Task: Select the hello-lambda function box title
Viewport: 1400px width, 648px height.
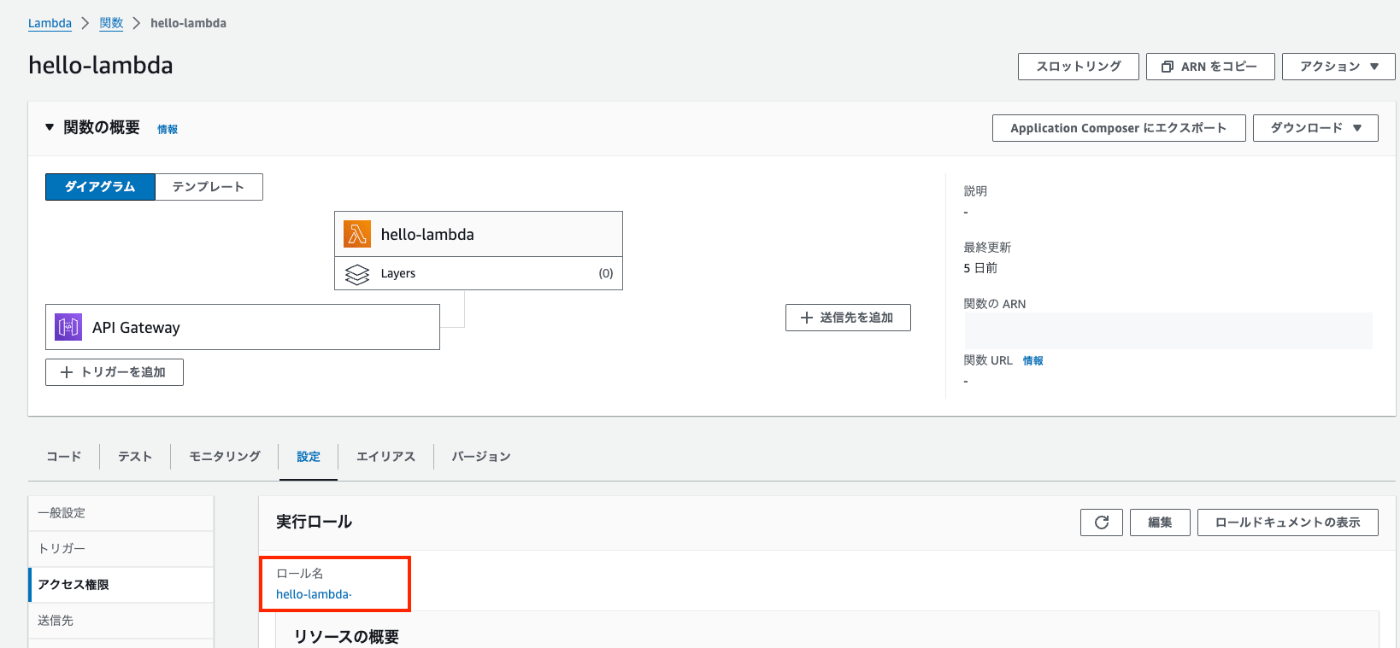Action: point(427,235)
